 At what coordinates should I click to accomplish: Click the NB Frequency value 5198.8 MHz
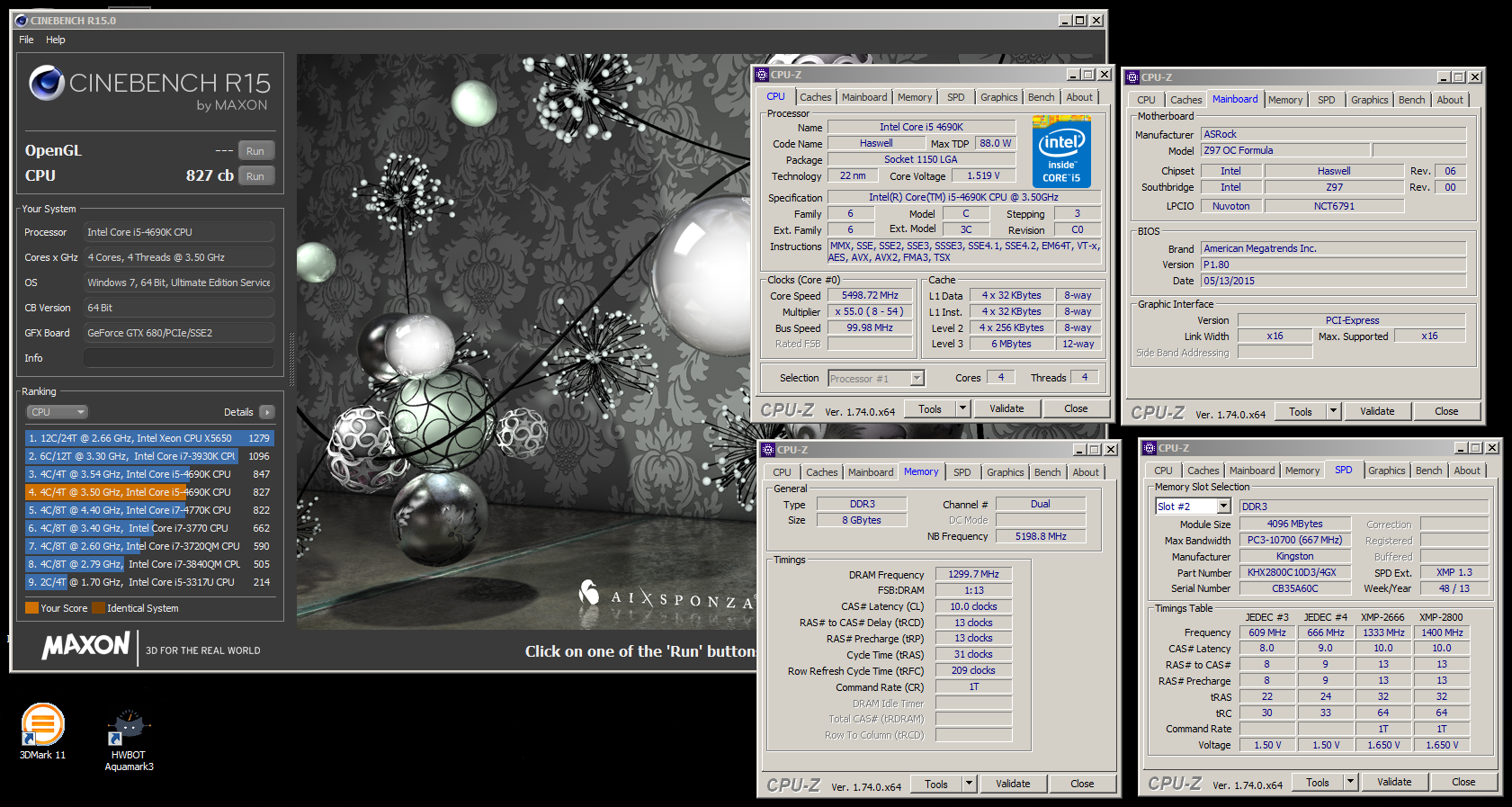(1041, 536)
